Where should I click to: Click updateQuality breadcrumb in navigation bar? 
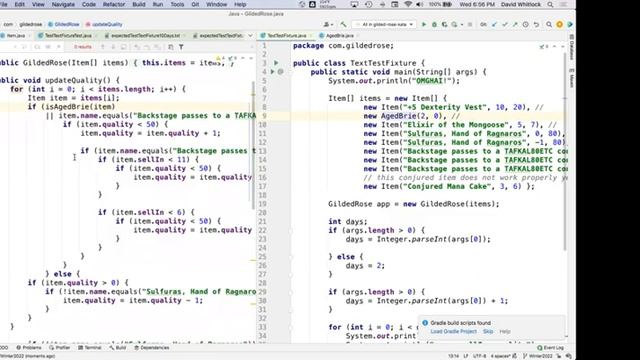tap(104, 24)
